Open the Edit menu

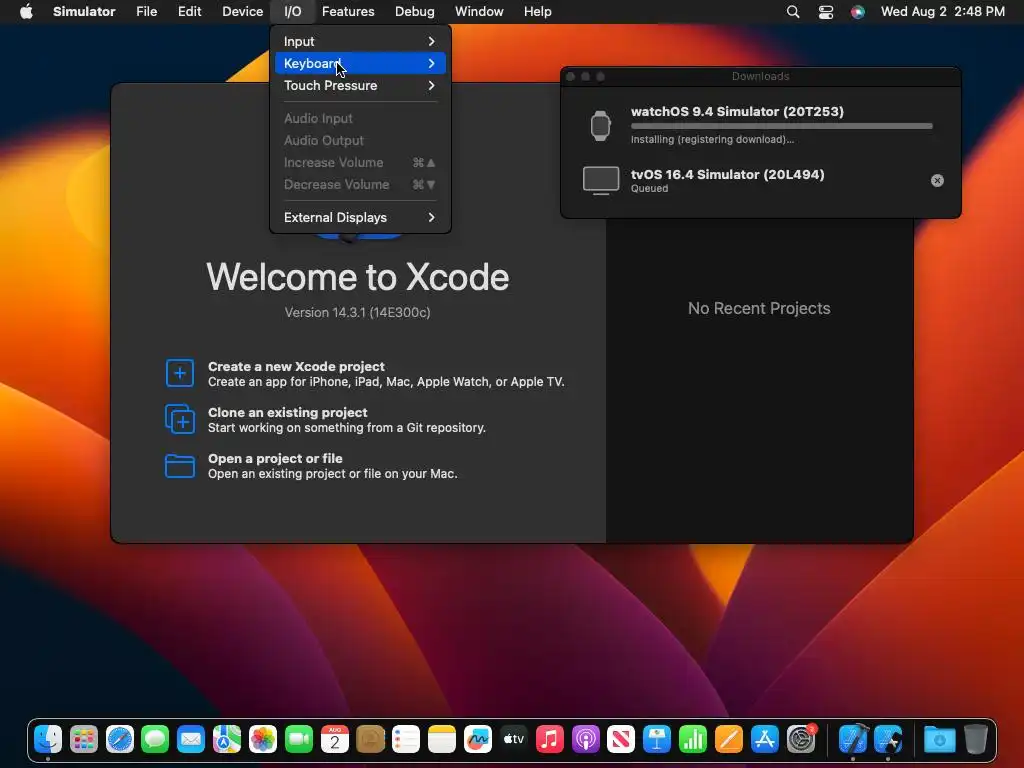189,11
